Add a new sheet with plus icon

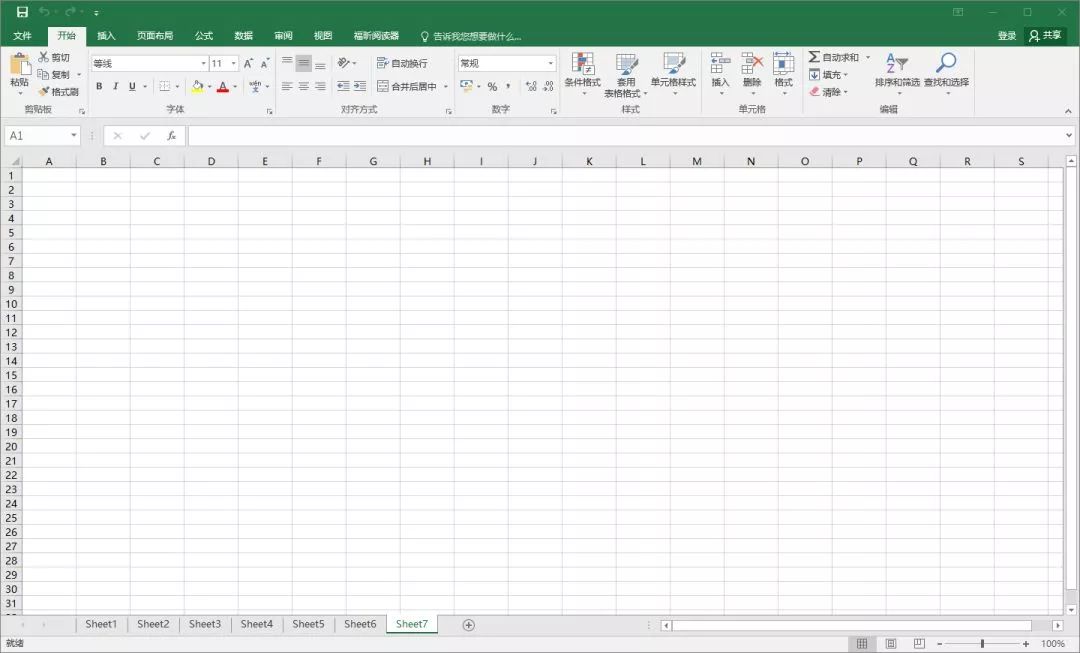click(468, 625)
